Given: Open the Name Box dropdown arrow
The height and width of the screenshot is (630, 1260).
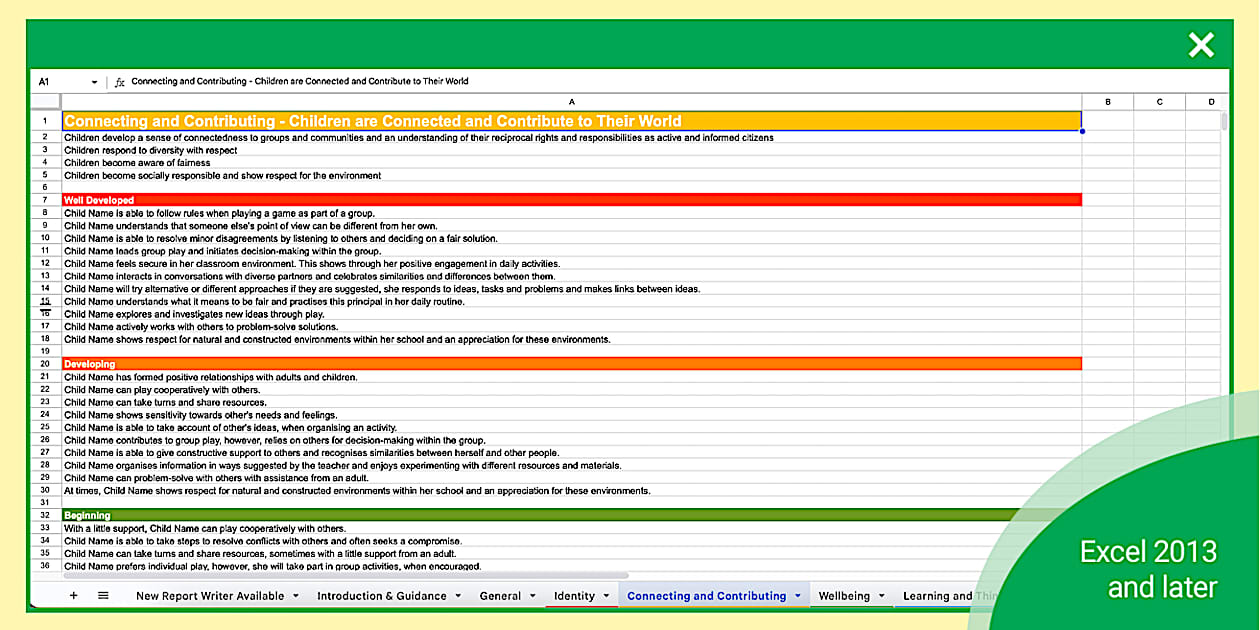Looking at the screenshot, I should click(x=95, y=82).
